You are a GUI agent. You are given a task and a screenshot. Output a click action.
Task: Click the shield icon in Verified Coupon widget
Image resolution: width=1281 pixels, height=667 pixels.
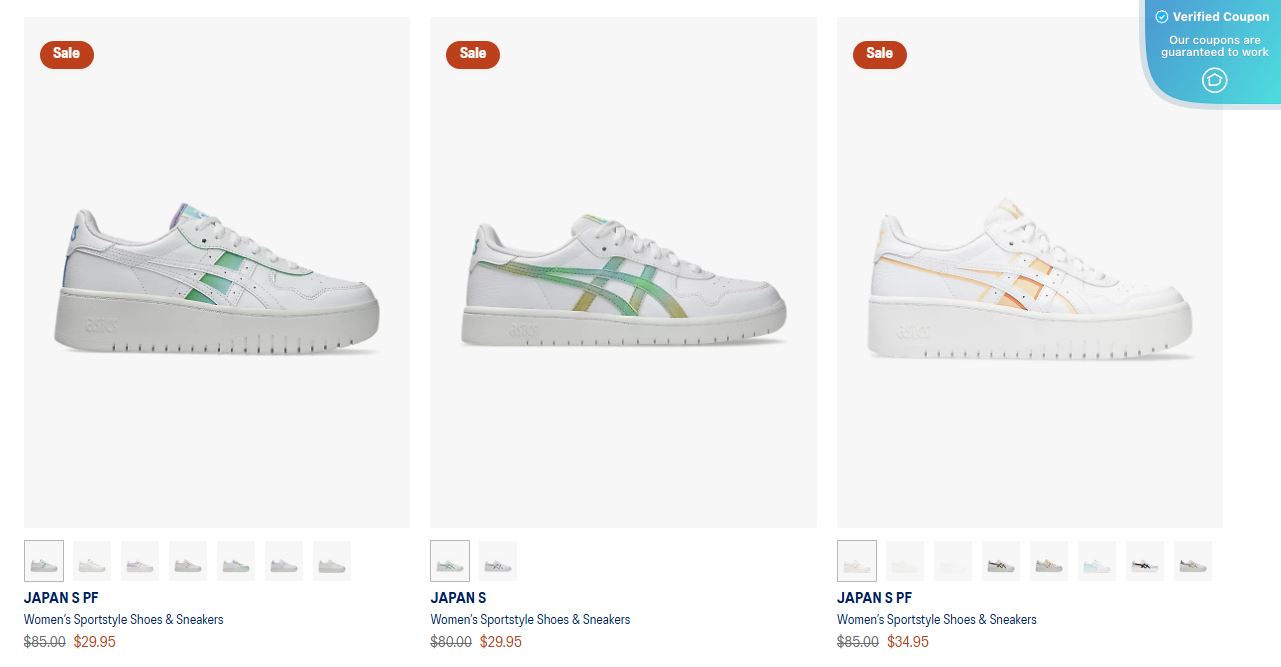[1214, 80]
